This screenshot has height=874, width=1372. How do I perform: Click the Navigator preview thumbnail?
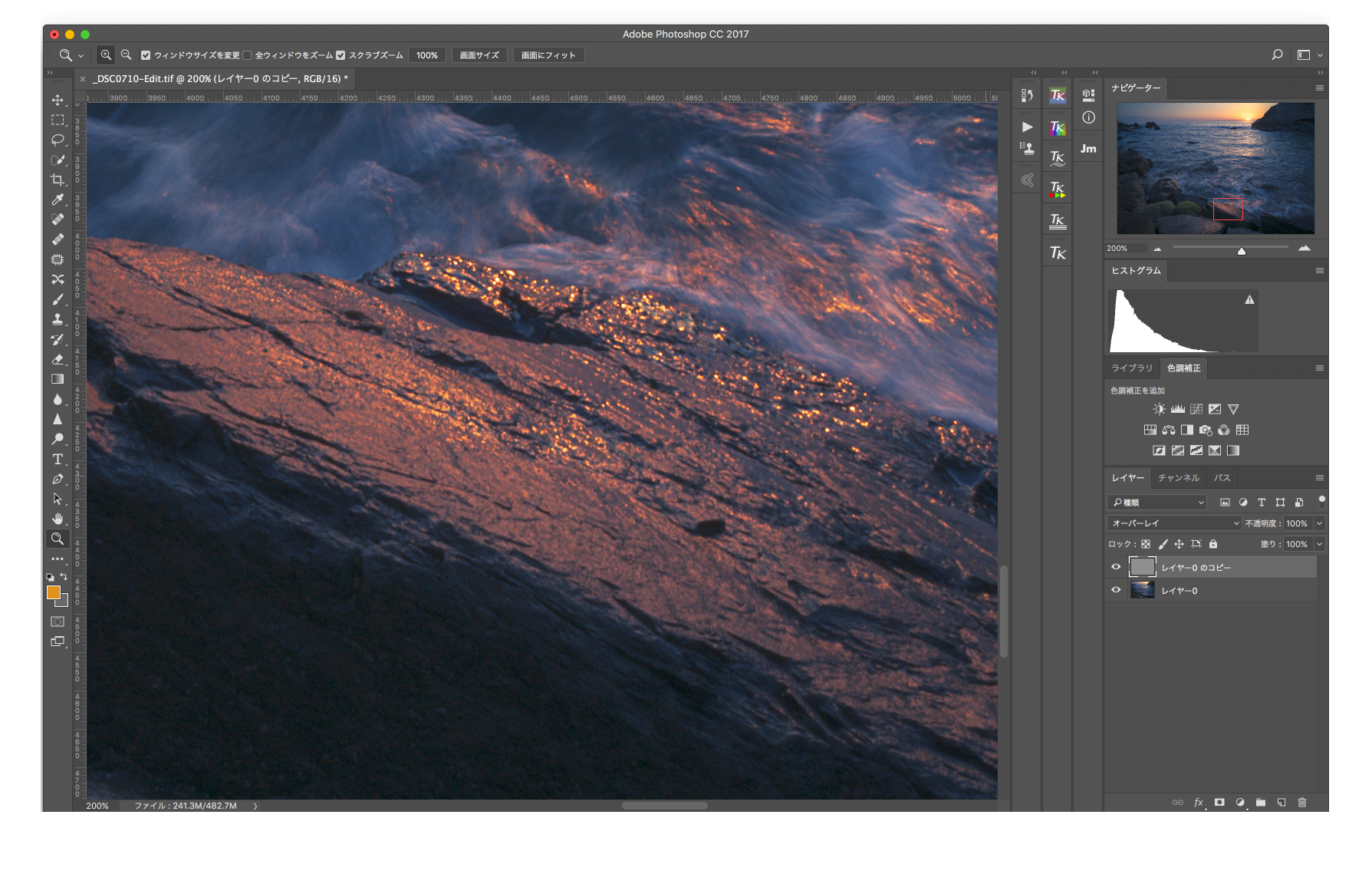[1216, 168]
